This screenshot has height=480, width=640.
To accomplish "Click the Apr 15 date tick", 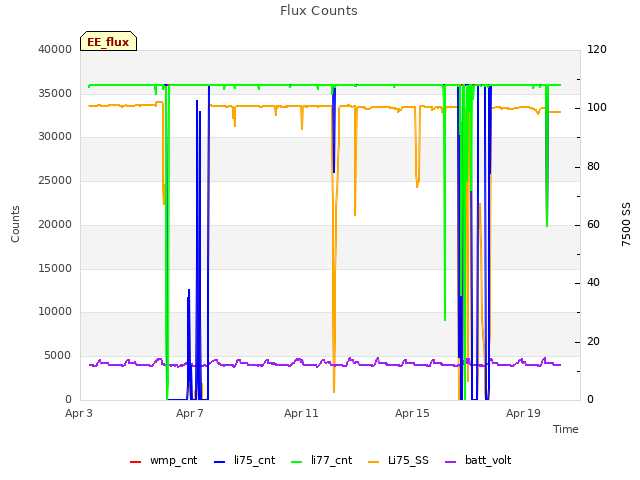I will click(412, 413).
